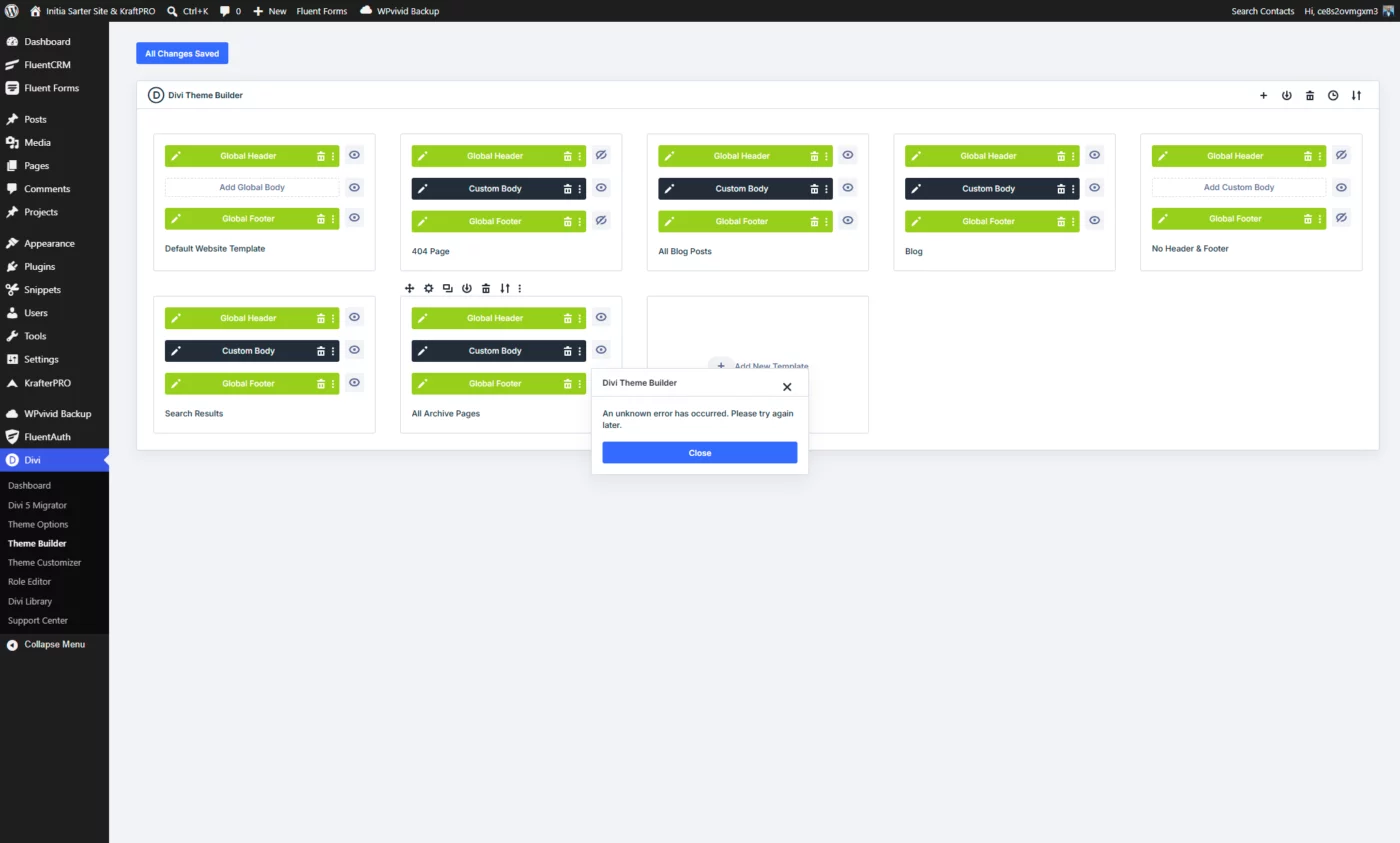Click trash icon on the Blog template's Global Header
The width and height of the screenshot is (1400, 843).
pos(1061,156)
